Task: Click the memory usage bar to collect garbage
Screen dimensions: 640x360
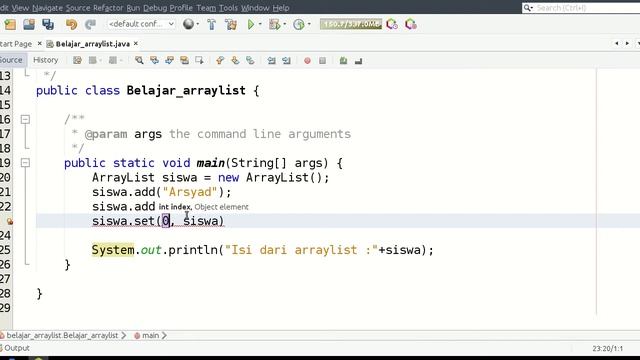Action: tap(351, 24)
